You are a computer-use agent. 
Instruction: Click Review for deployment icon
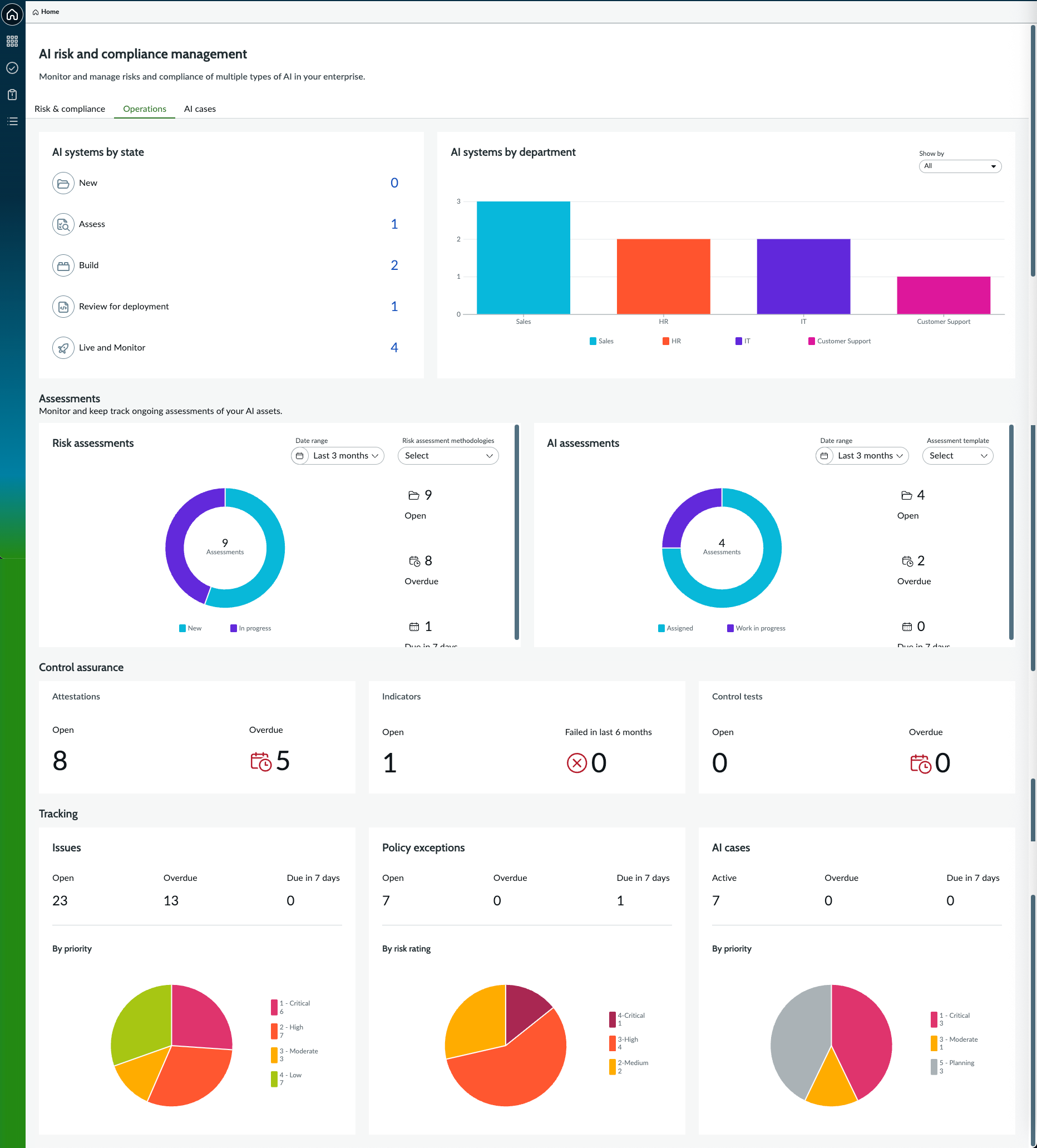tap(63, 307)
